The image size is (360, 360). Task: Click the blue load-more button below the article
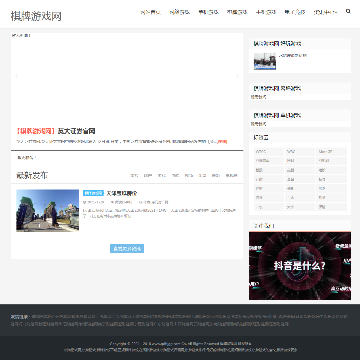point(127,249)
